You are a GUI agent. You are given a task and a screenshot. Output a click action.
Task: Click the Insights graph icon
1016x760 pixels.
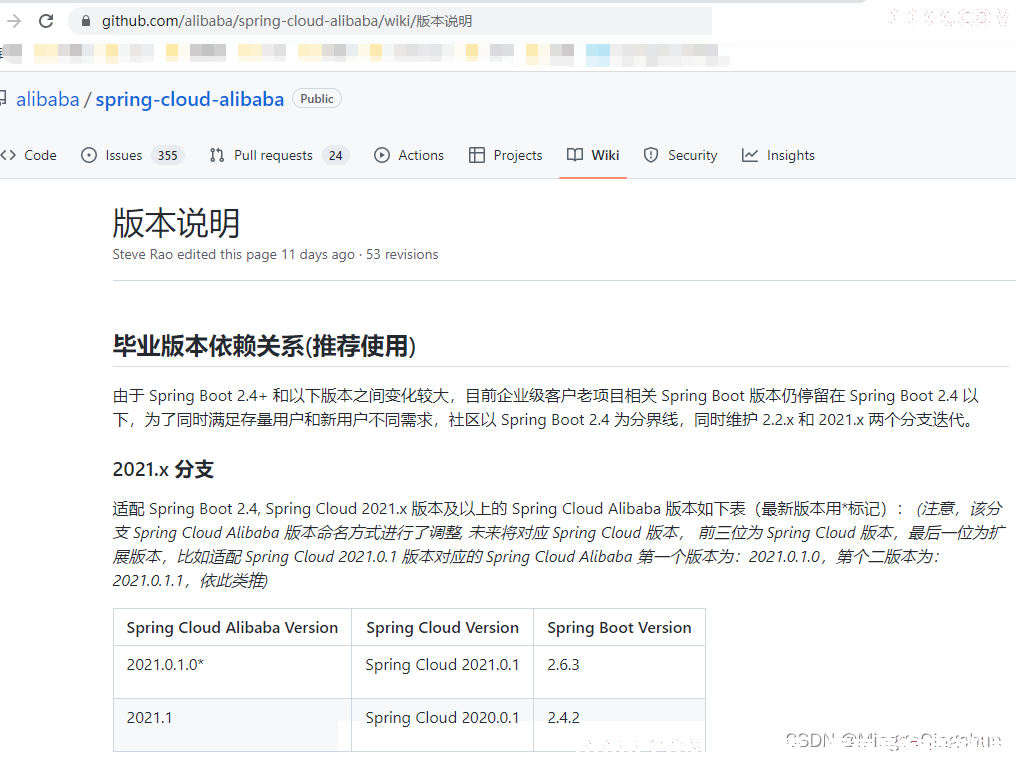(750, 155)
